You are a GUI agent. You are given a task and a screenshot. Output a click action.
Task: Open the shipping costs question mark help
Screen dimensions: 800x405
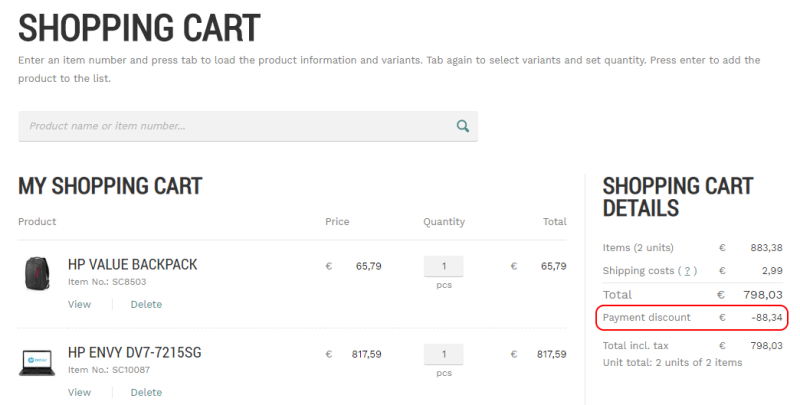pyautogui.click(x=687, y=271)
